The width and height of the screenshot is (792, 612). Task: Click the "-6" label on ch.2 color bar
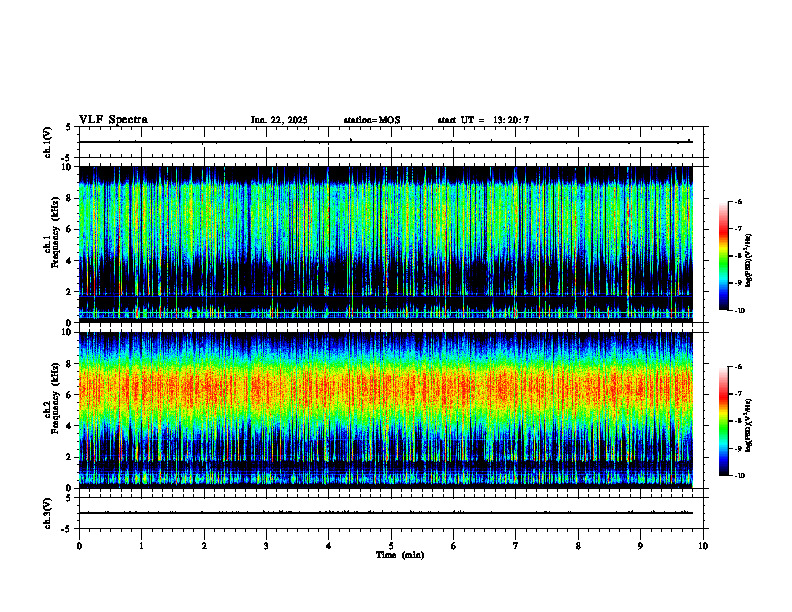click(x=738, y=367)
